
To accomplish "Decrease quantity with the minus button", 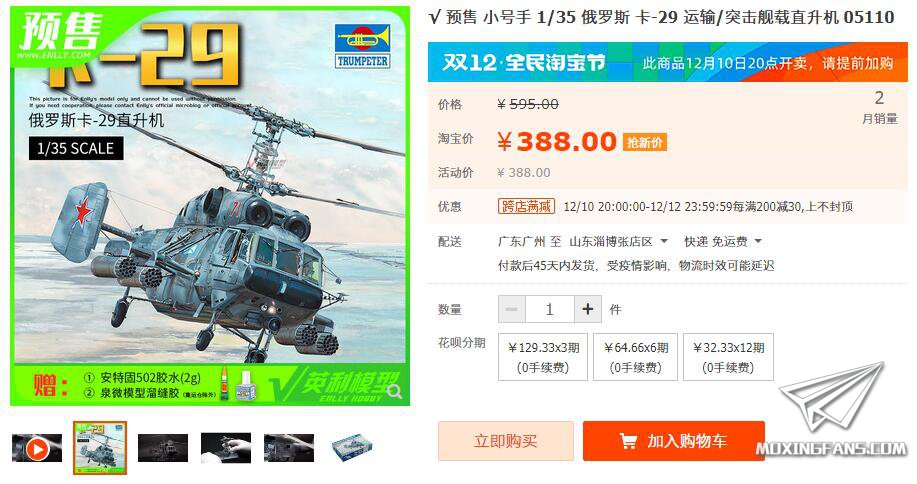I will [512, 309].
